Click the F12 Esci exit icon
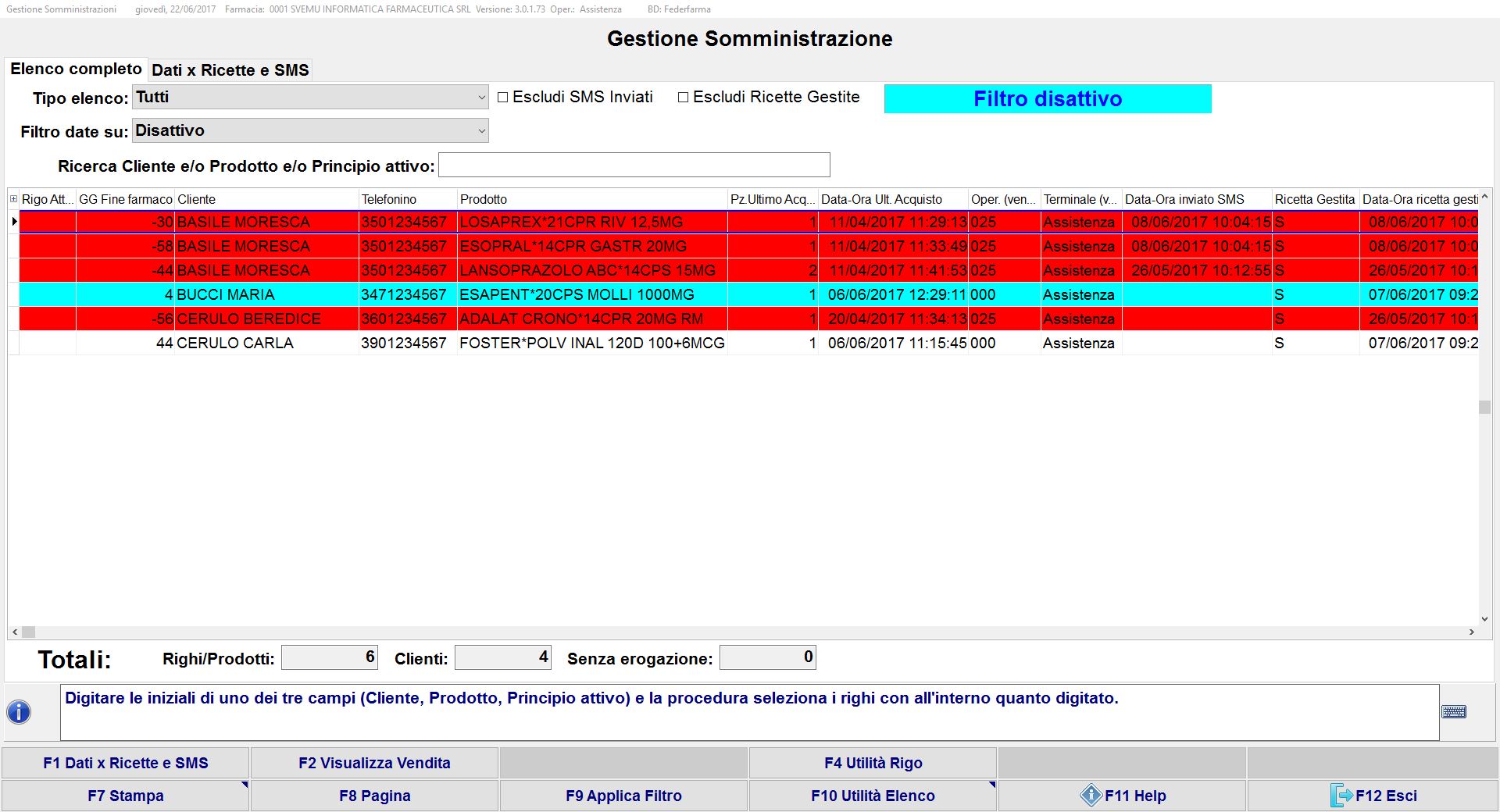The image size is (1500, 812). click(1341, 796)
